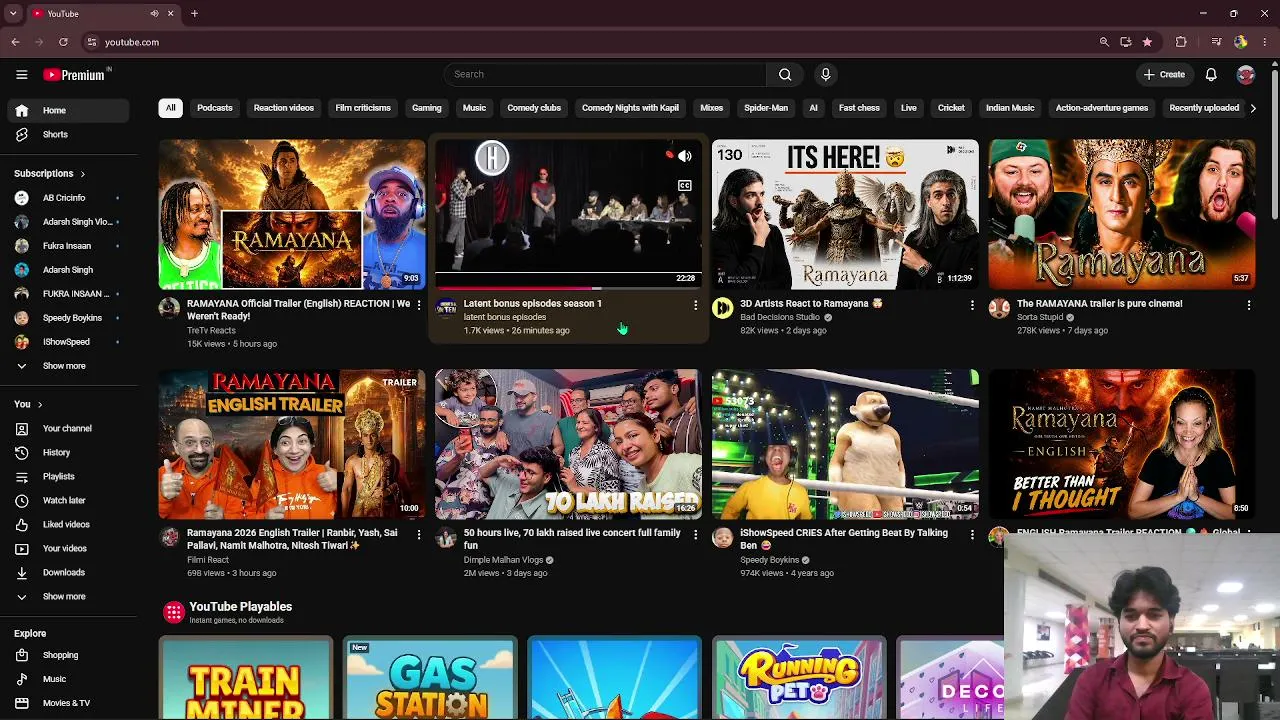Open the Create menu
This screenshot has height=720, width=1280.
(1165, 74)
